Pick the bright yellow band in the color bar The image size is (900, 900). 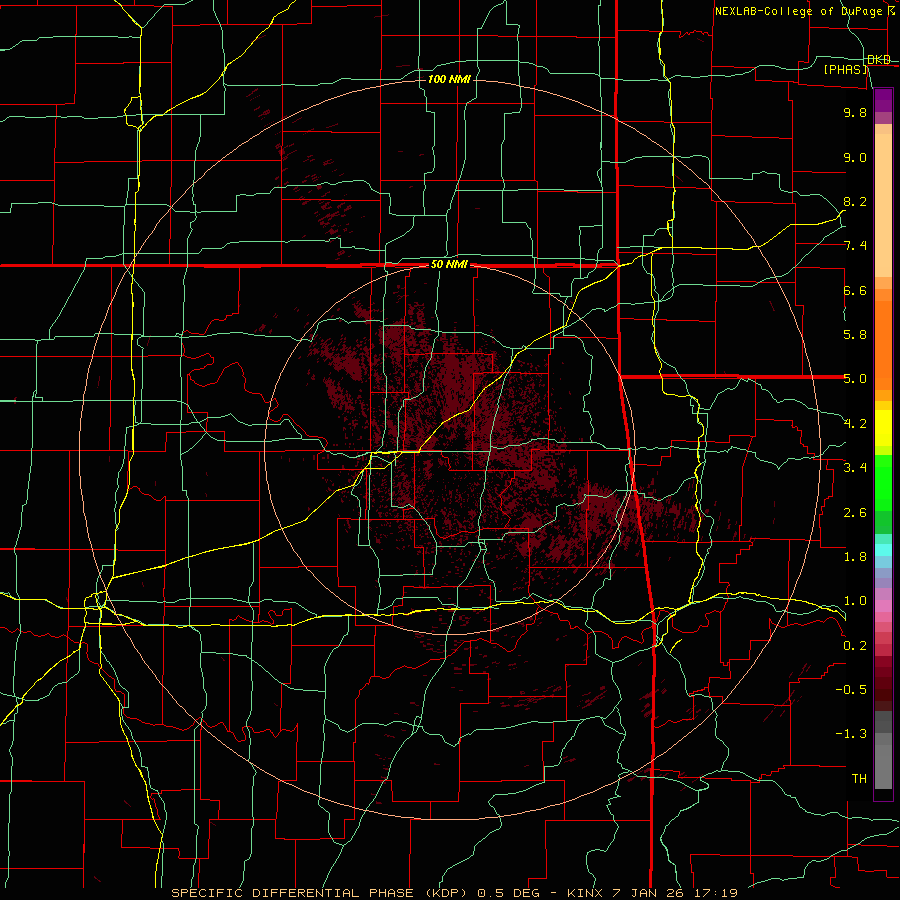click(x=883, y=428)
